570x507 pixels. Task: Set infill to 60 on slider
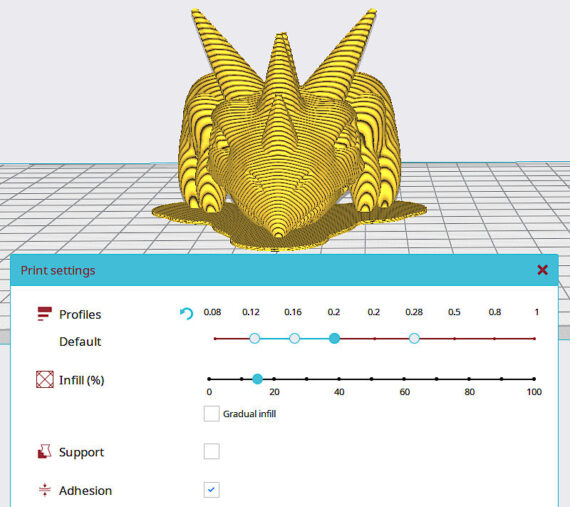click(404, 379)
